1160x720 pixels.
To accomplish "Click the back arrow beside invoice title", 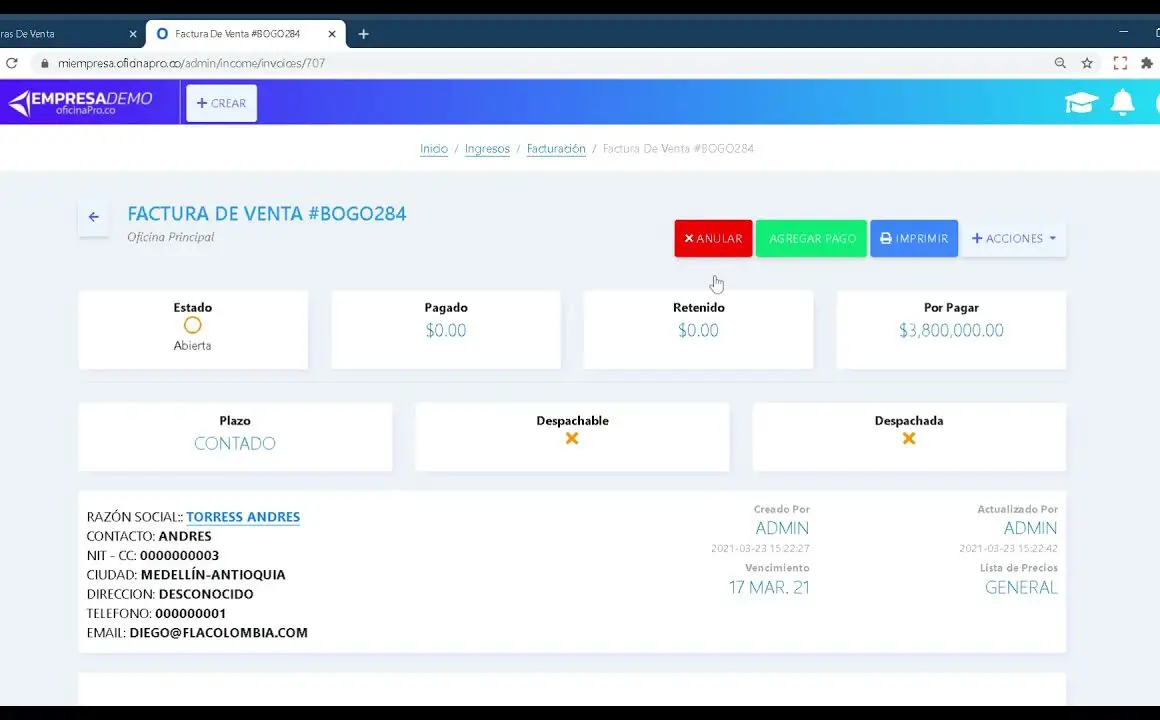I will 93,217.
